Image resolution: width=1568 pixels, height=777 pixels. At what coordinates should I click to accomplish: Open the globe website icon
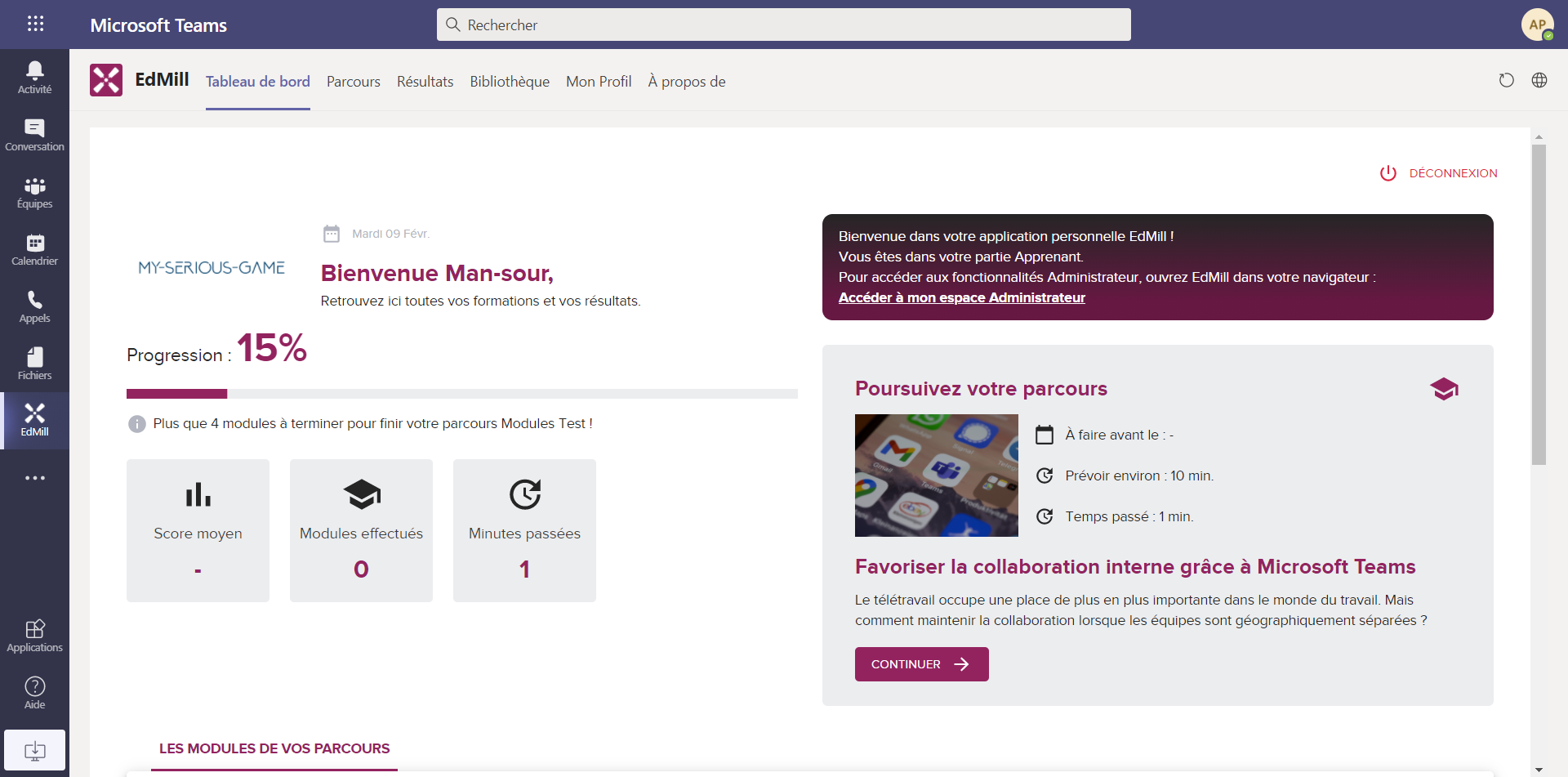point(1539,80)
